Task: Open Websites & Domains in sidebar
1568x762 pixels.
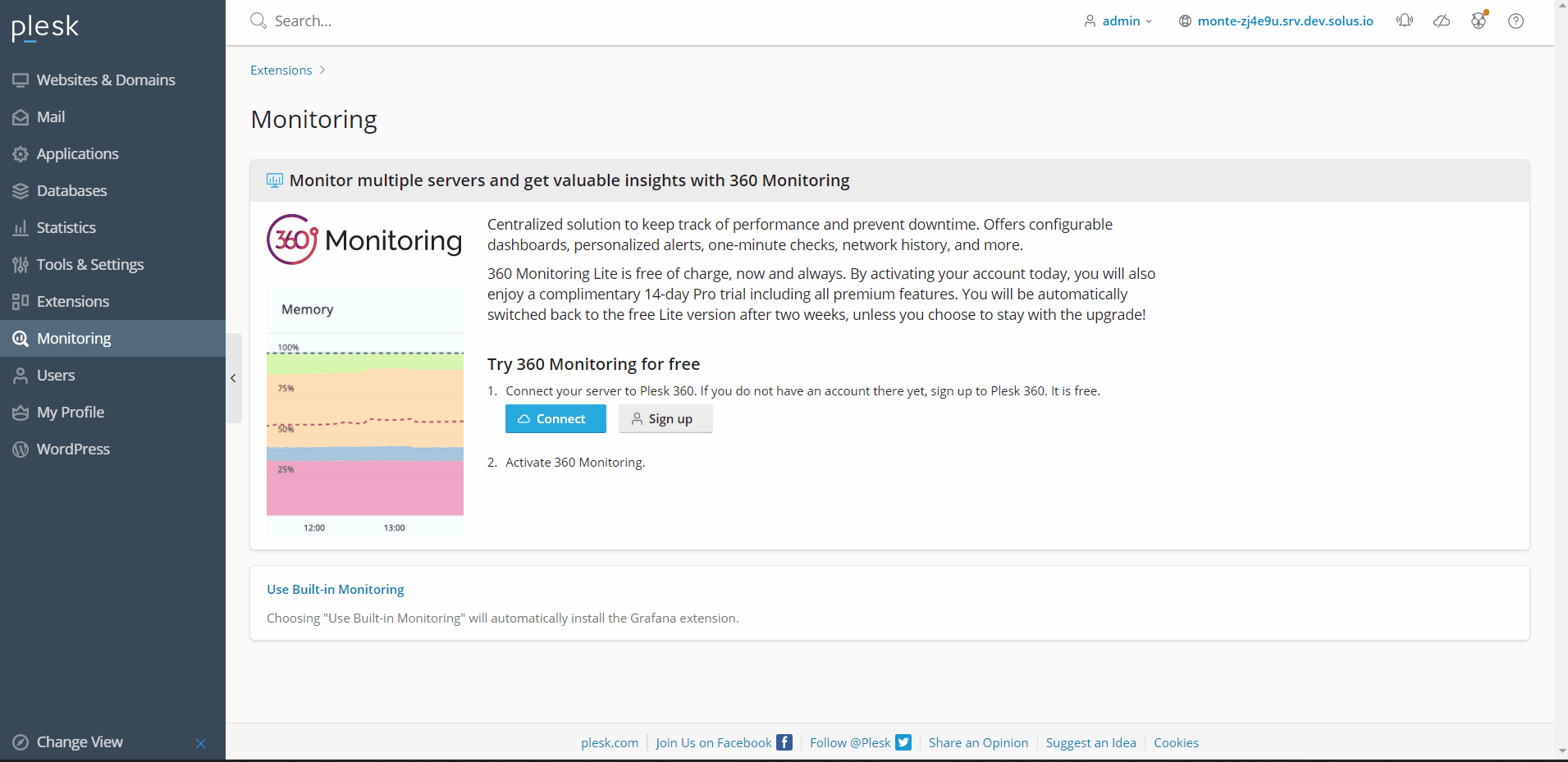Action: (x=106, y=80)
